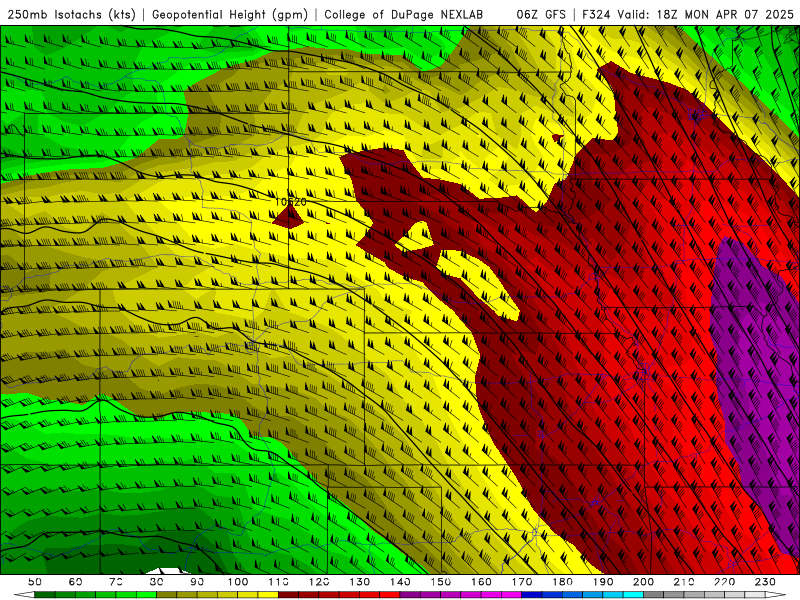This screenshot has height=600, width=800.
Task: Click the '06Z GFS' model run label
Action: [x=541, y=15]
